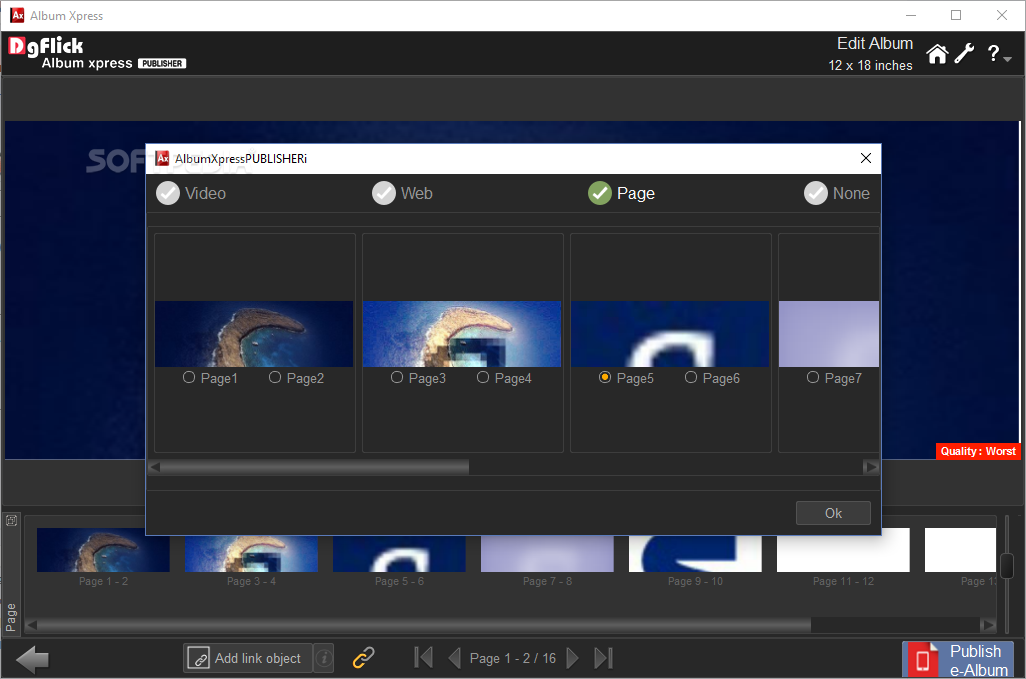Choose the Page3 radio button
Image resolution: width=1026 pixels, height=679 pixels.
click(x=397, y=377)
